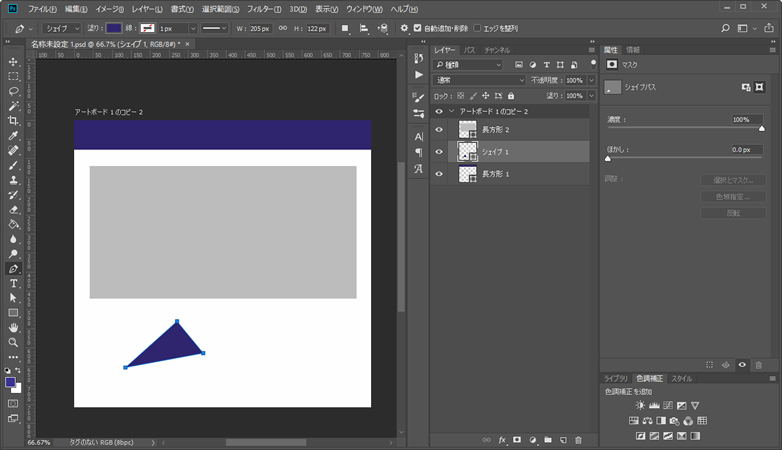This screenshot has height=450, width=782.
Task: Switch to the チャンネル tab
Action: tap(497, 50)
